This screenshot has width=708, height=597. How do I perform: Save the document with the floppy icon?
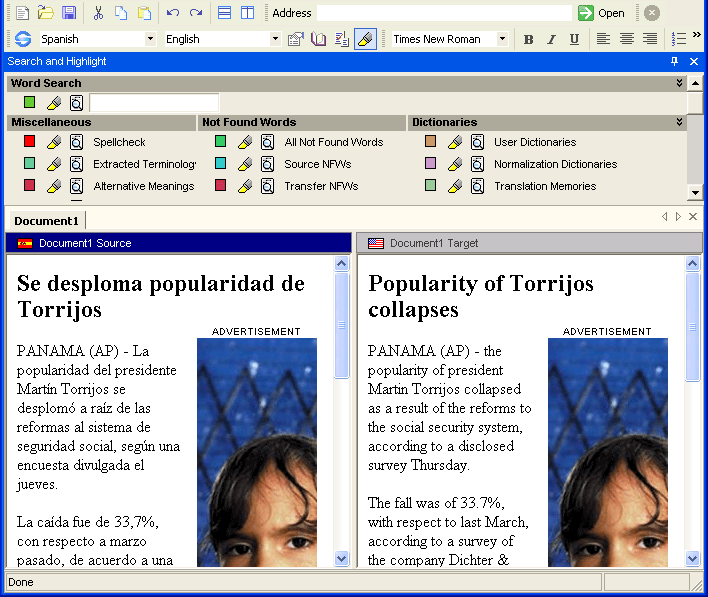(69, 13)
